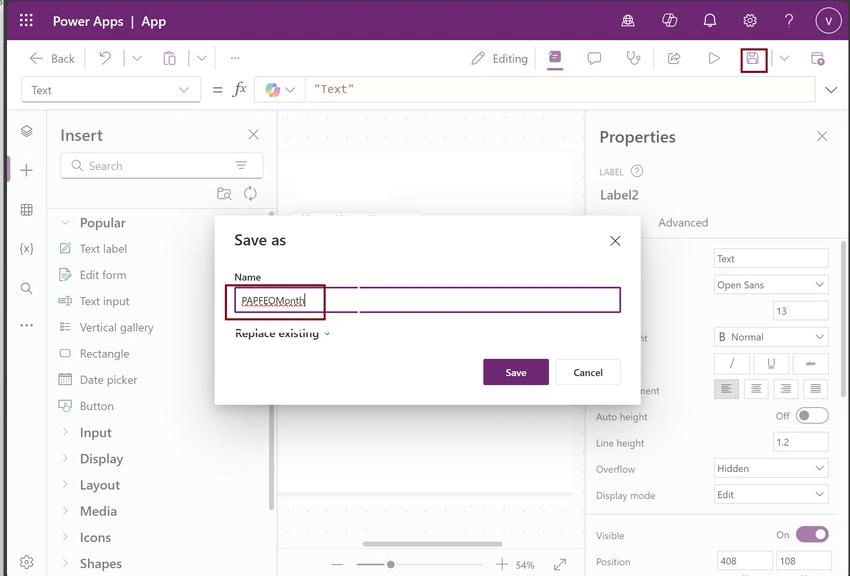The height and width of the screenshot is (576, 850).
Task: Open the app launcher waffle icon
Action: (26, 21)
